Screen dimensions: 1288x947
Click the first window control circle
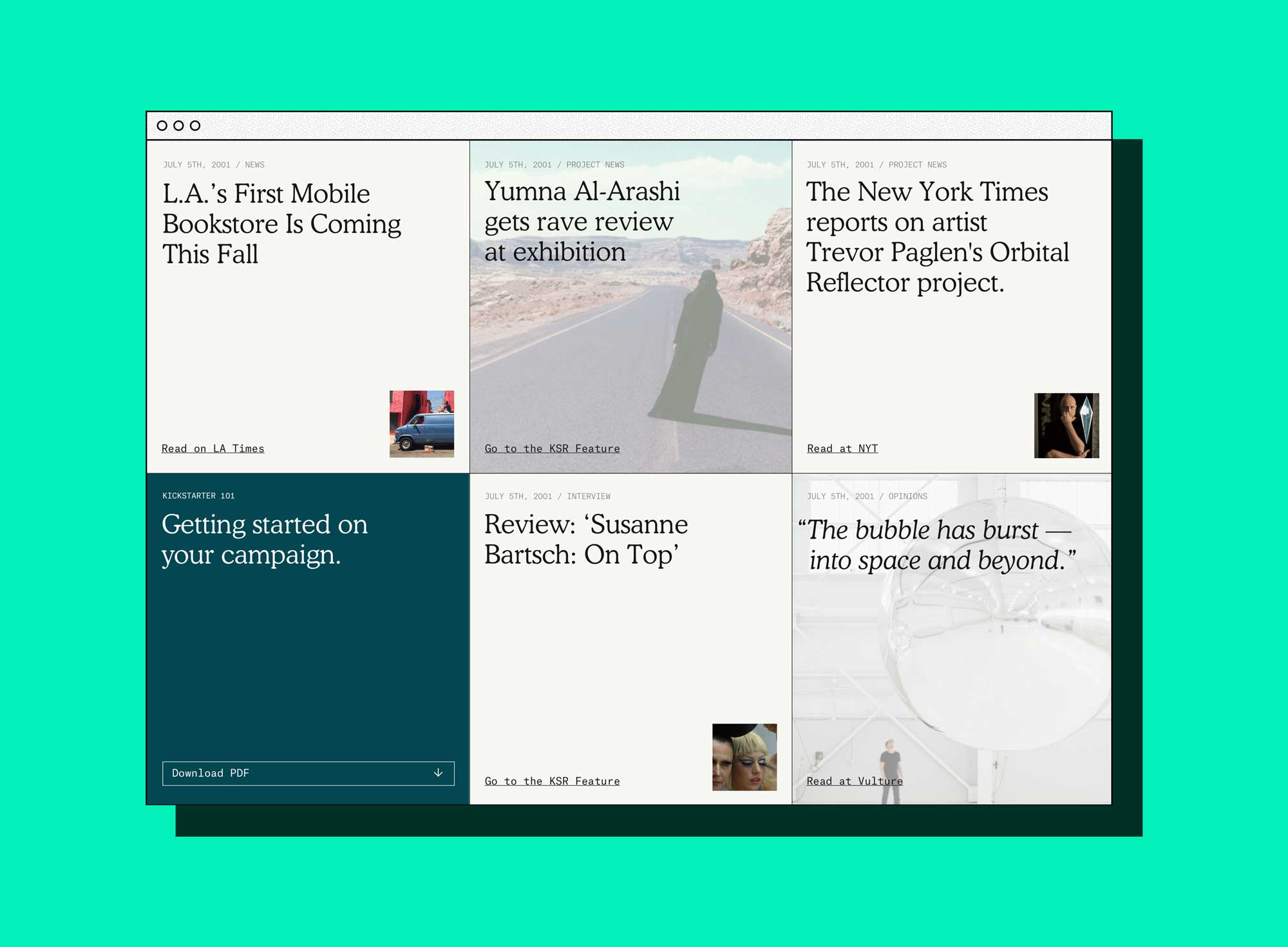pyautogui.click(x=162, y=126)
